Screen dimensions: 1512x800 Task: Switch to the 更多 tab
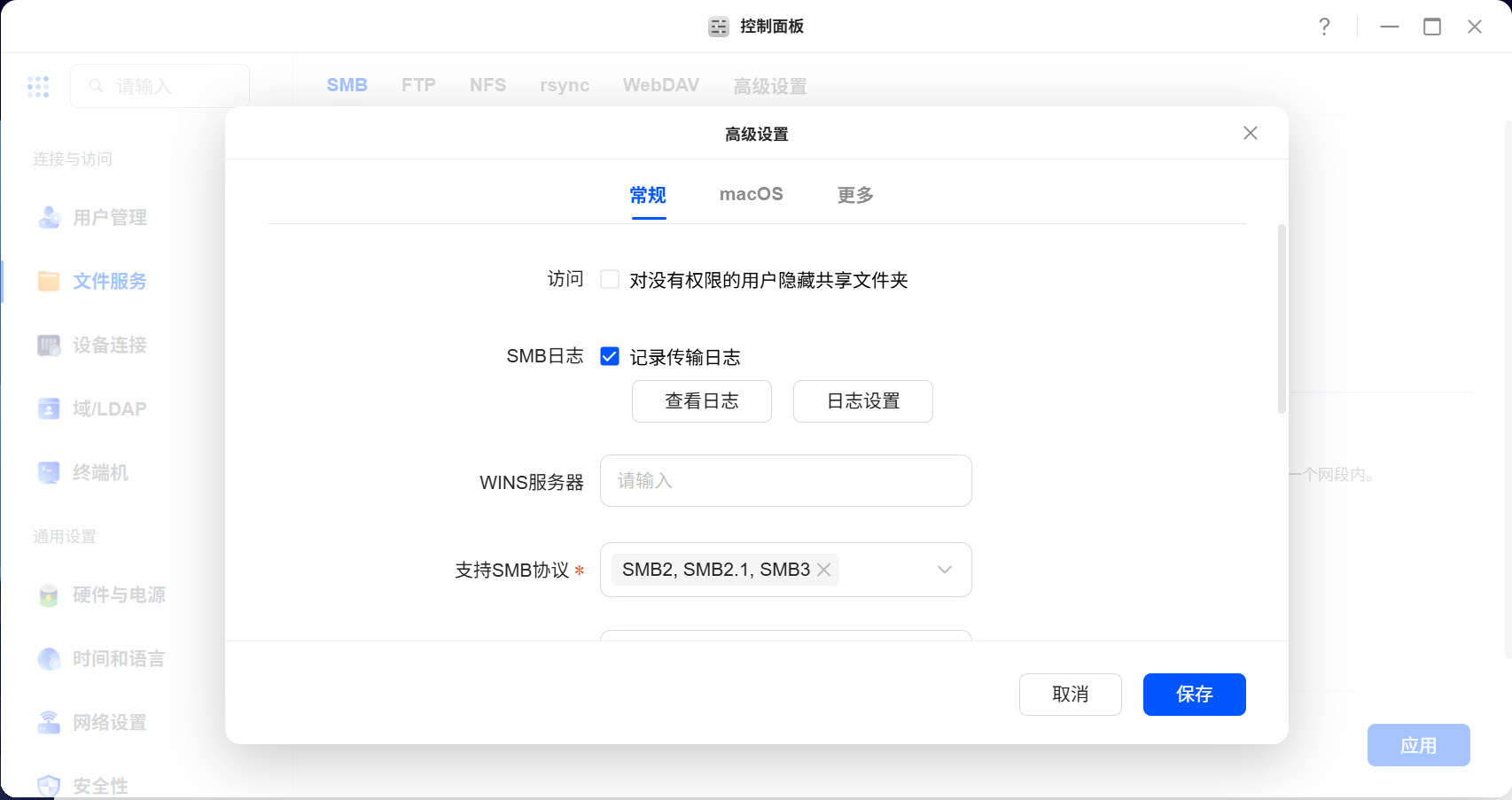855,195
